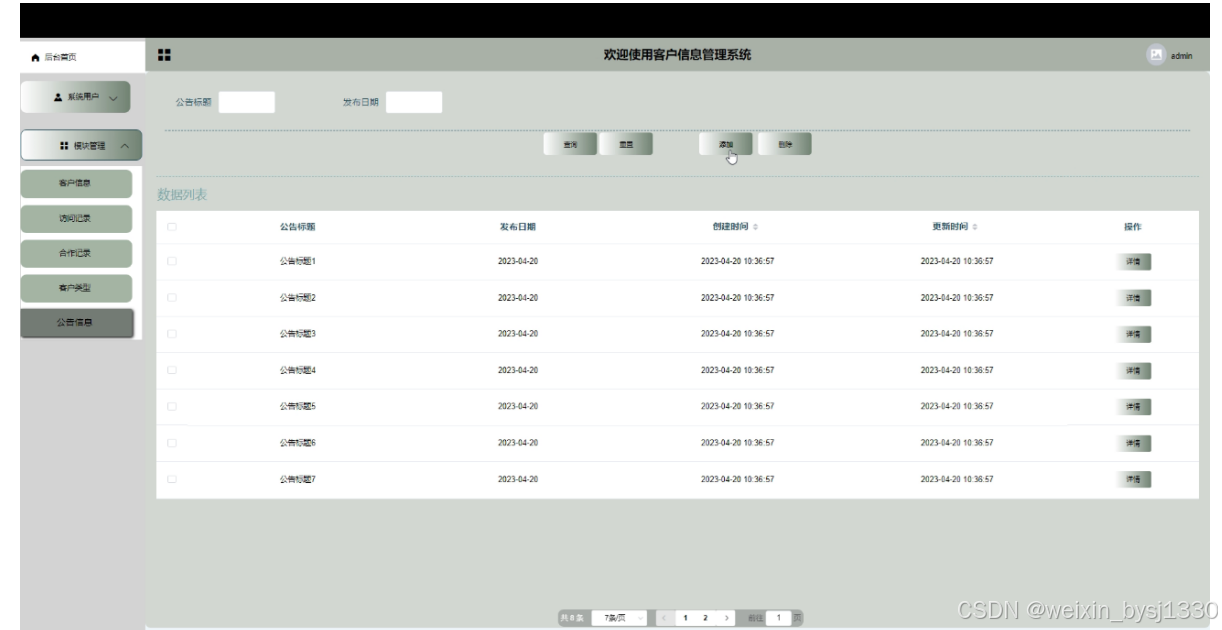Click the next page arrow
This screenshot has height=630, width=1222.
[726, 619]
